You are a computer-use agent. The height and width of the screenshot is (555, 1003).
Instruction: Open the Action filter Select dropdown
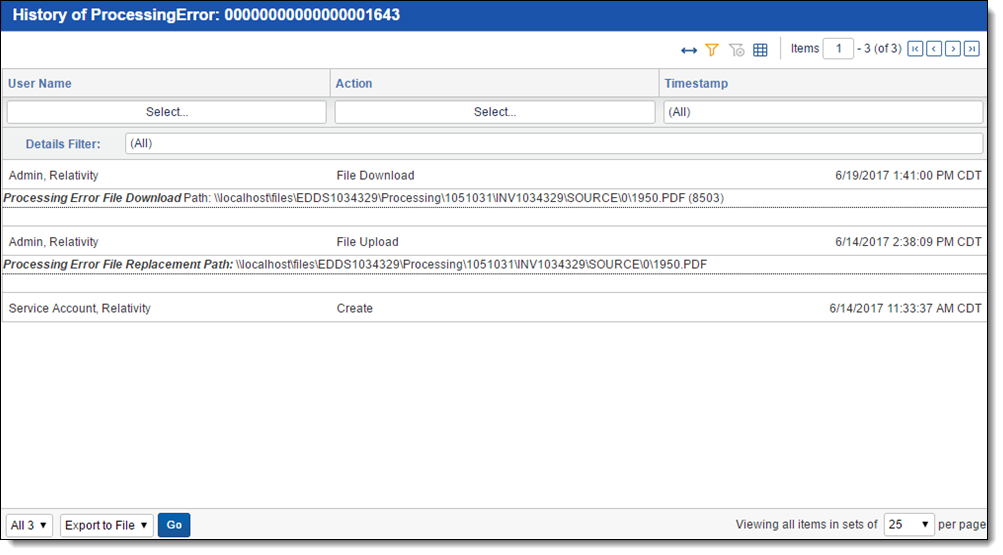point(495,112)
